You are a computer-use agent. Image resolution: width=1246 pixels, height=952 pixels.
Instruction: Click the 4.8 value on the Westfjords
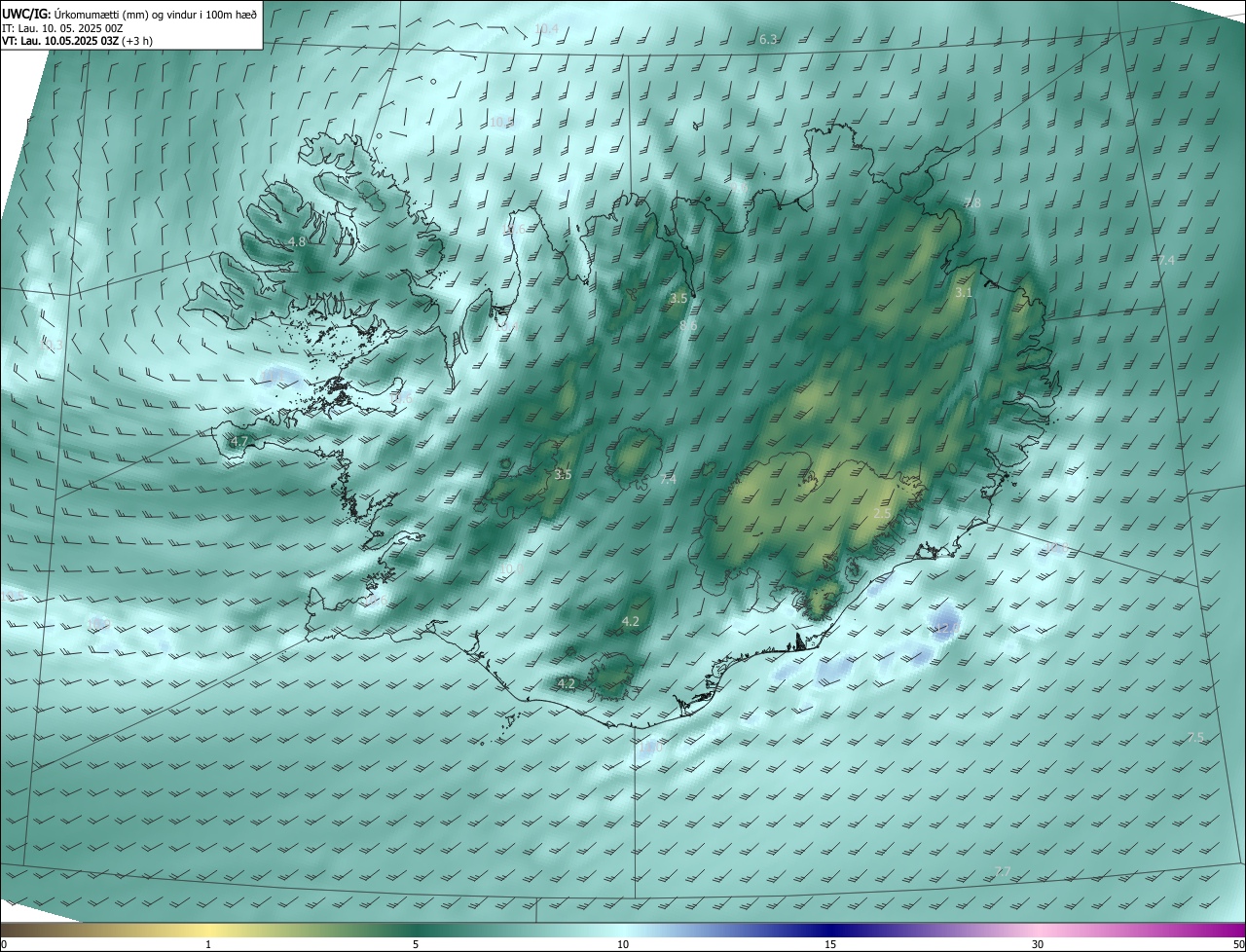(297, 241)
